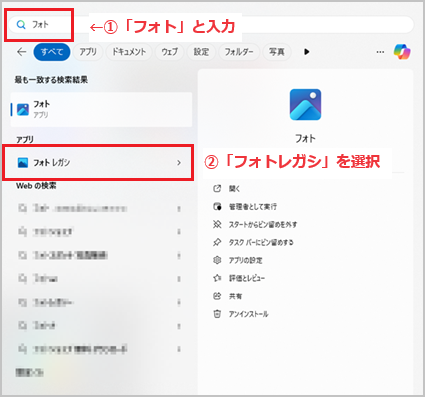Click the pin-to-taskbar pin icon

[217, 242]
